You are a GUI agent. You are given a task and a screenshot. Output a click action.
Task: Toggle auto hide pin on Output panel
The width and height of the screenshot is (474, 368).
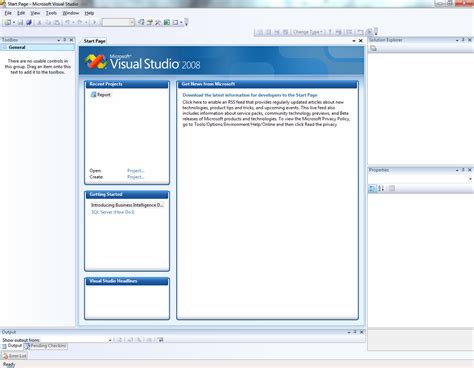355,332
